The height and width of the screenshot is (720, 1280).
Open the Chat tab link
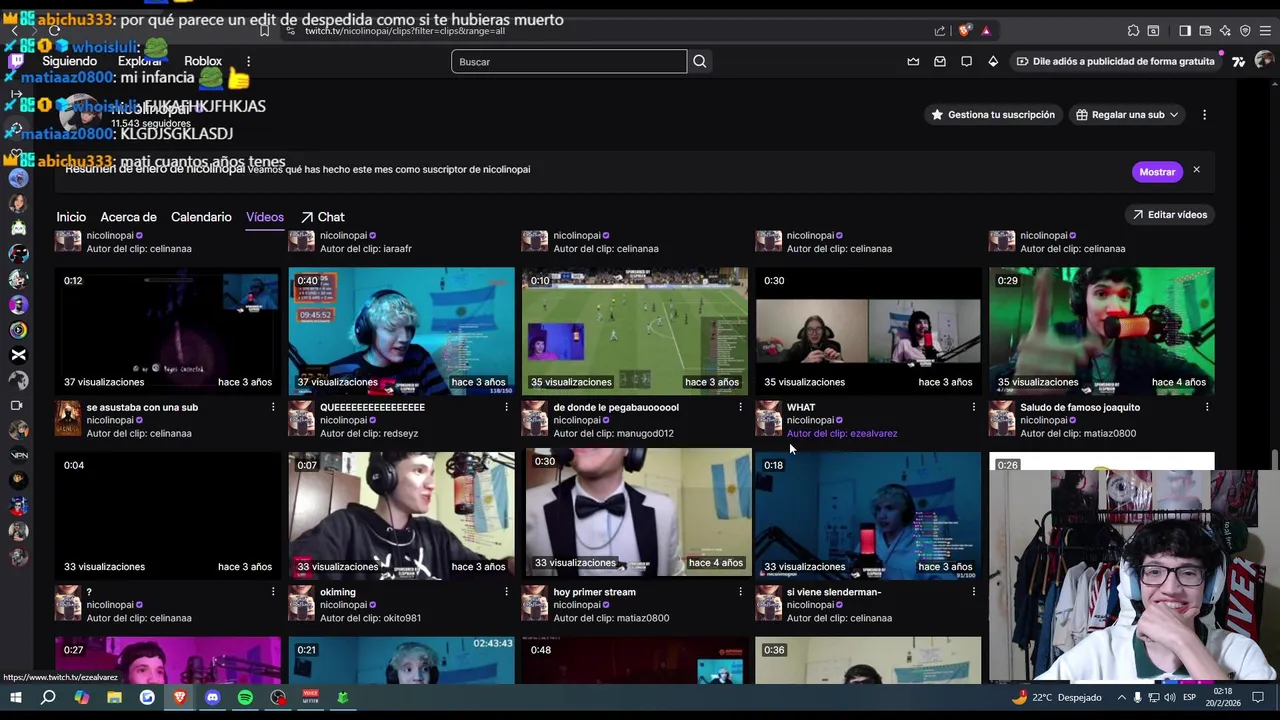(x=322, y=217)
